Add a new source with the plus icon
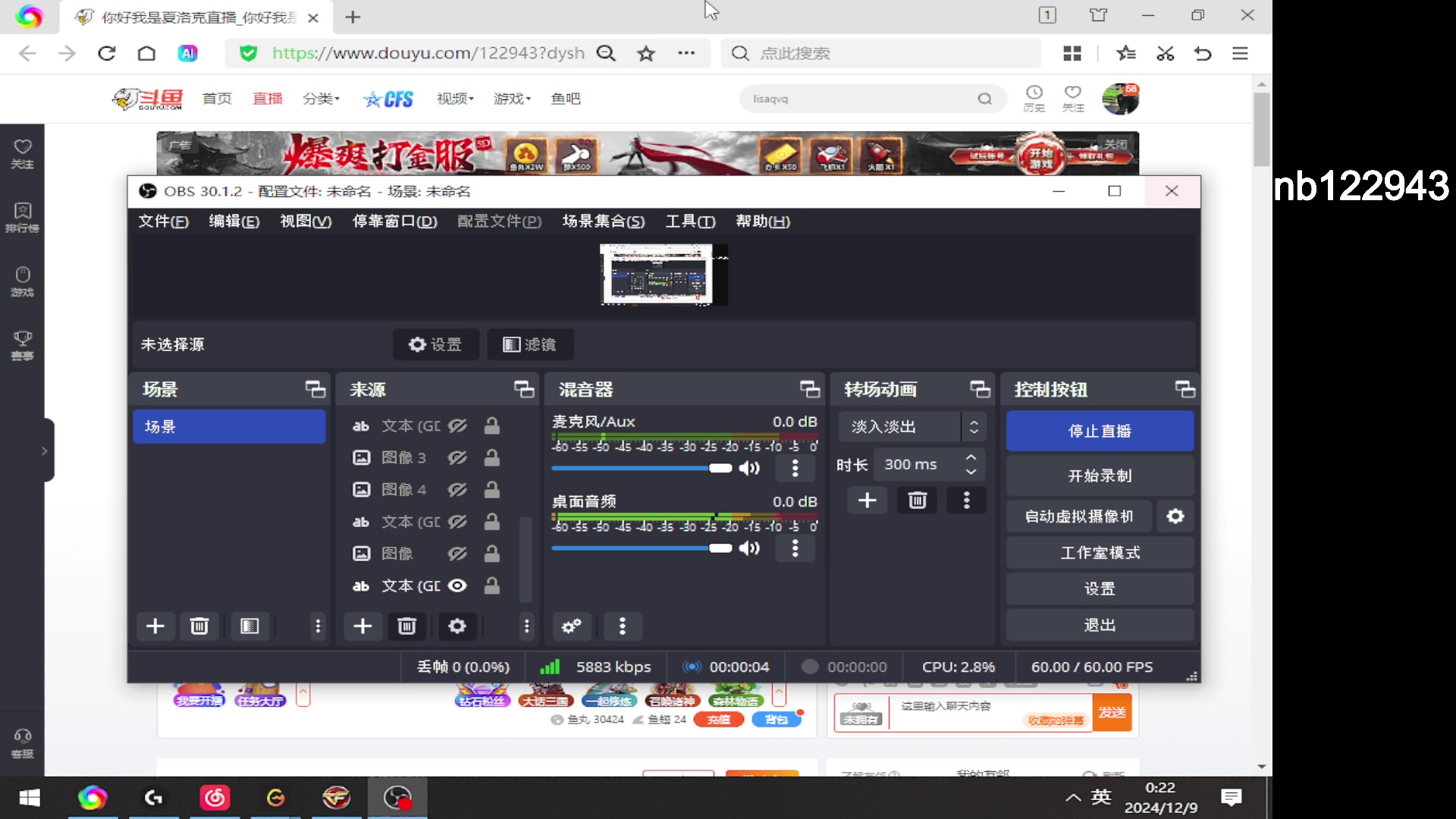Screen dimensions: 1456x819 click(x=362, y=626)
